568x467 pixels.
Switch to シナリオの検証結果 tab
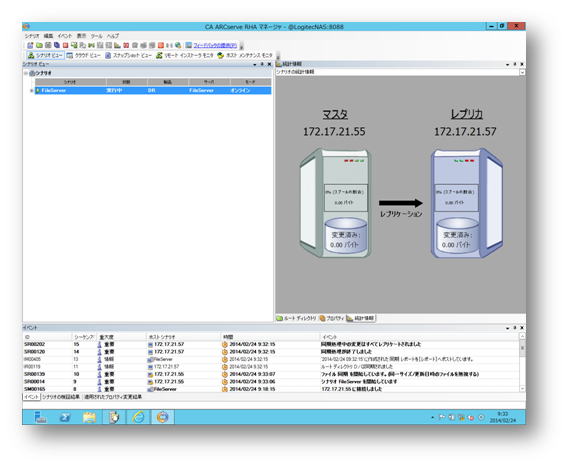click(61, 397)
